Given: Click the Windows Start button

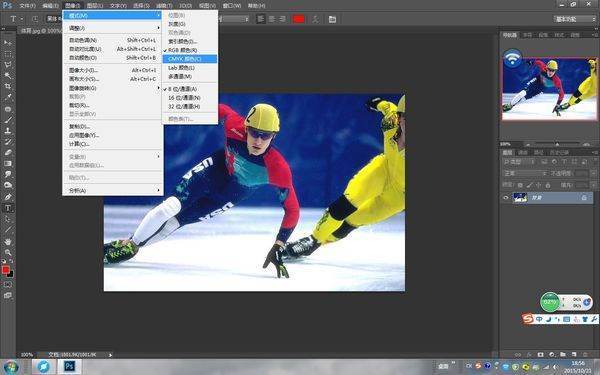Looking at the screenshot, I should 11,367.
